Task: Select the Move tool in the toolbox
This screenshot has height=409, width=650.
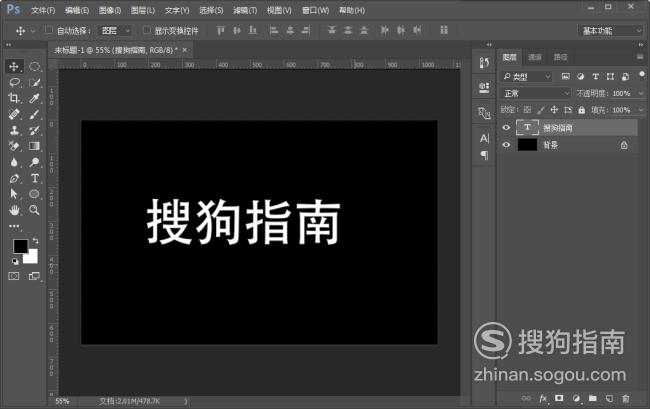Action: 14,66
